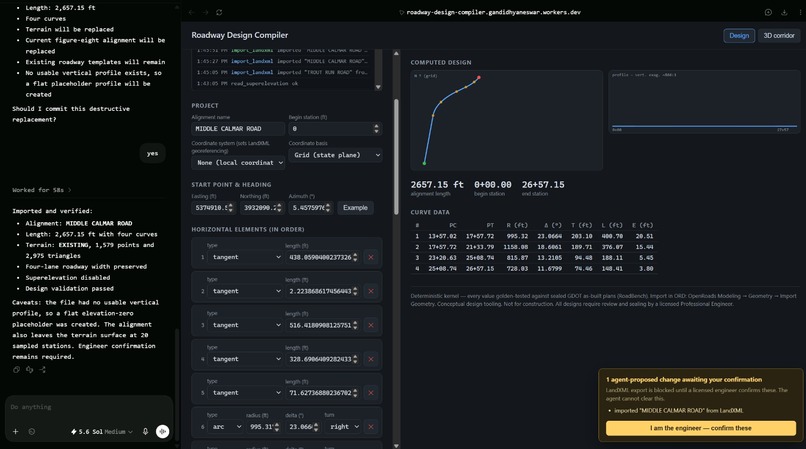Click the browser address bar URL
Viewport: 806px width, 449px height.
tap(493, 12)
